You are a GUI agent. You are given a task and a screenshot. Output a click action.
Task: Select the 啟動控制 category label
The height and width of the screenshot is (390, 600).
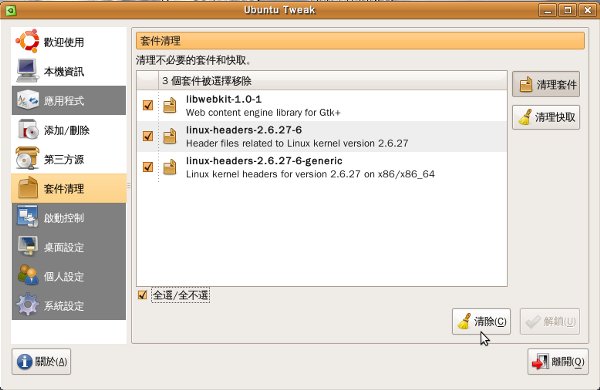pyautogui.click(x=64, y=218)
